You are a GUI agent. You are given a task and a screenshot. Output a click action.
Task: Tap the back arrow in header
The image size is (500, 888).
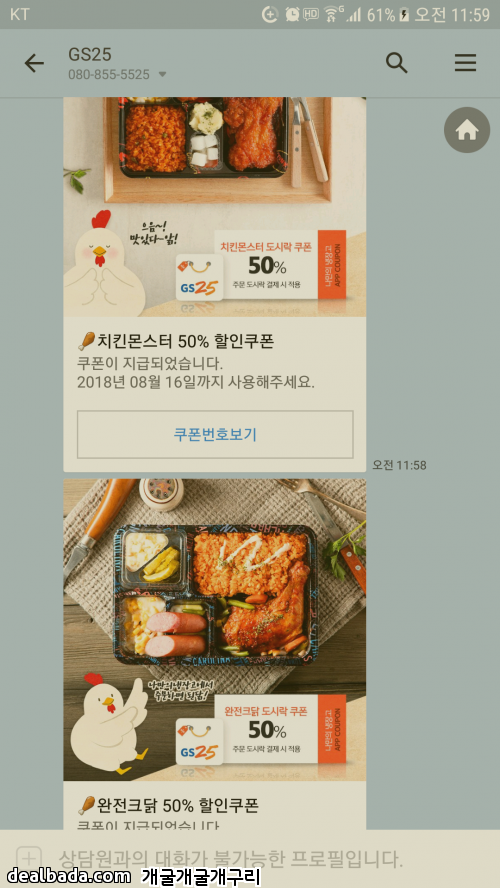[x=34, y=63]
